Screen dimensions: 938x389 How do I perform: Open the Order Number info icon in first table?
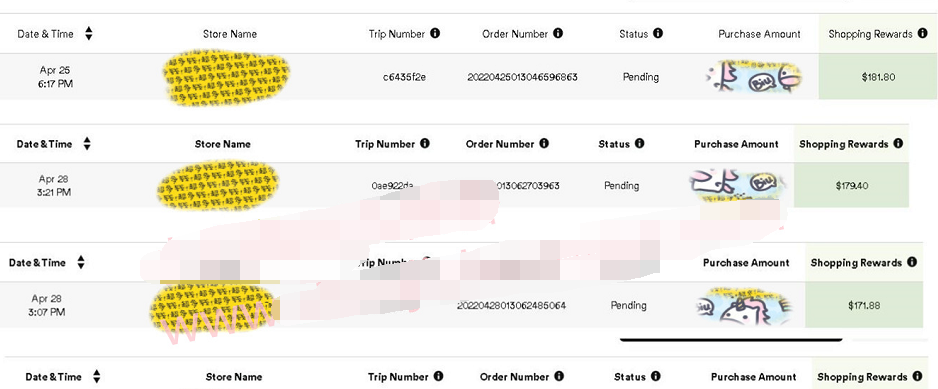pos(558,34)
